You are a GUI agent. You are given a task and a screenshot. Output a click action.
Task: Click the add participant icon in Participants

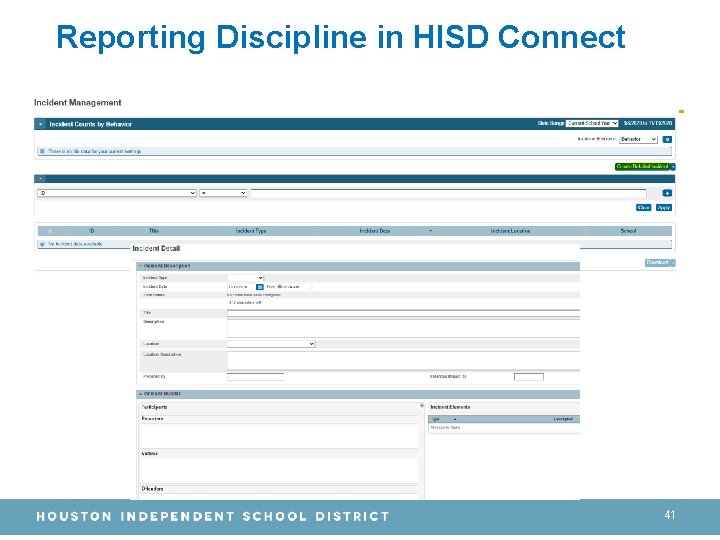coord(422,406)
